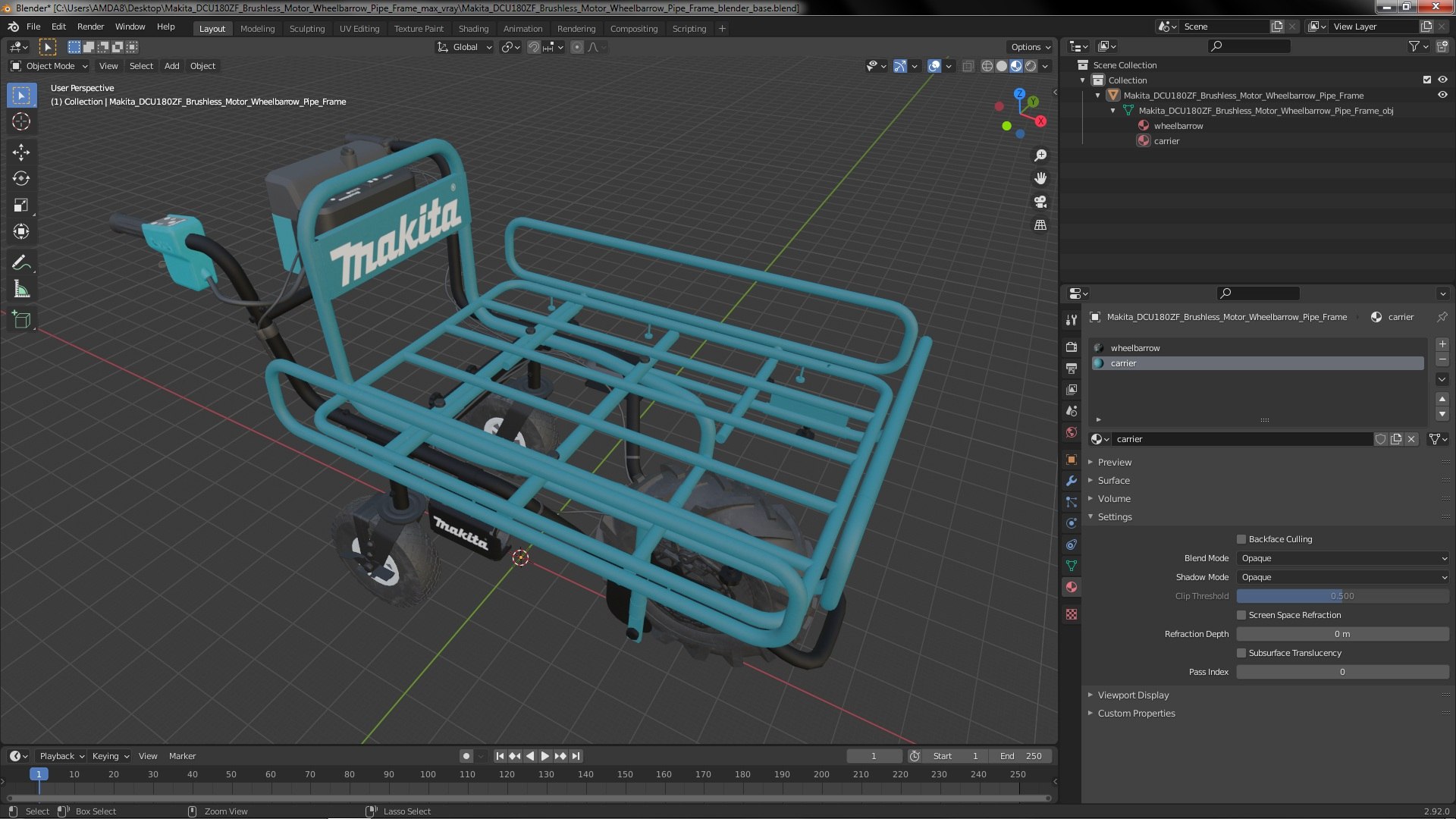Switch to the Shading workspace tab

pos(473,29)
